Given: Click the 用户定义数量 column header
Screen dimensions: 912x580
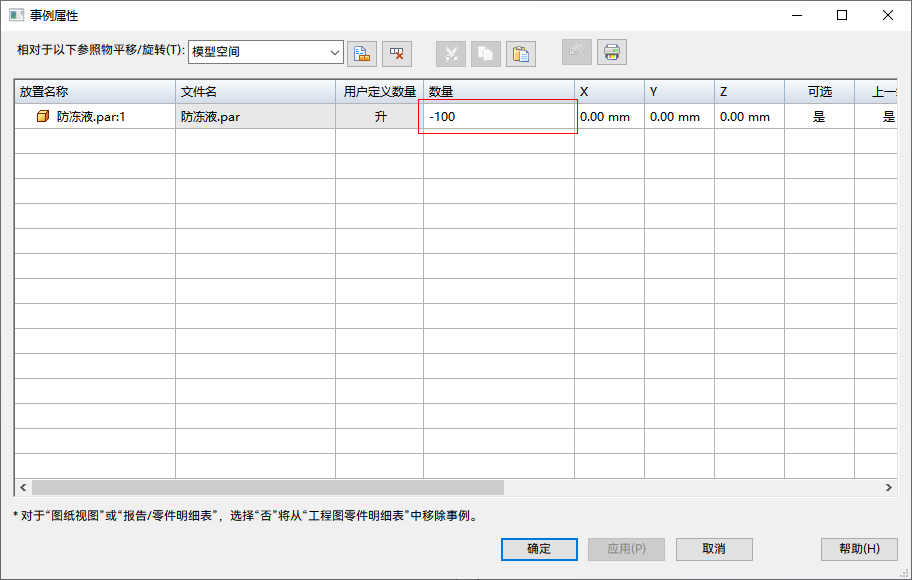Looking at the screenshot, I should (x=380, y=91).
